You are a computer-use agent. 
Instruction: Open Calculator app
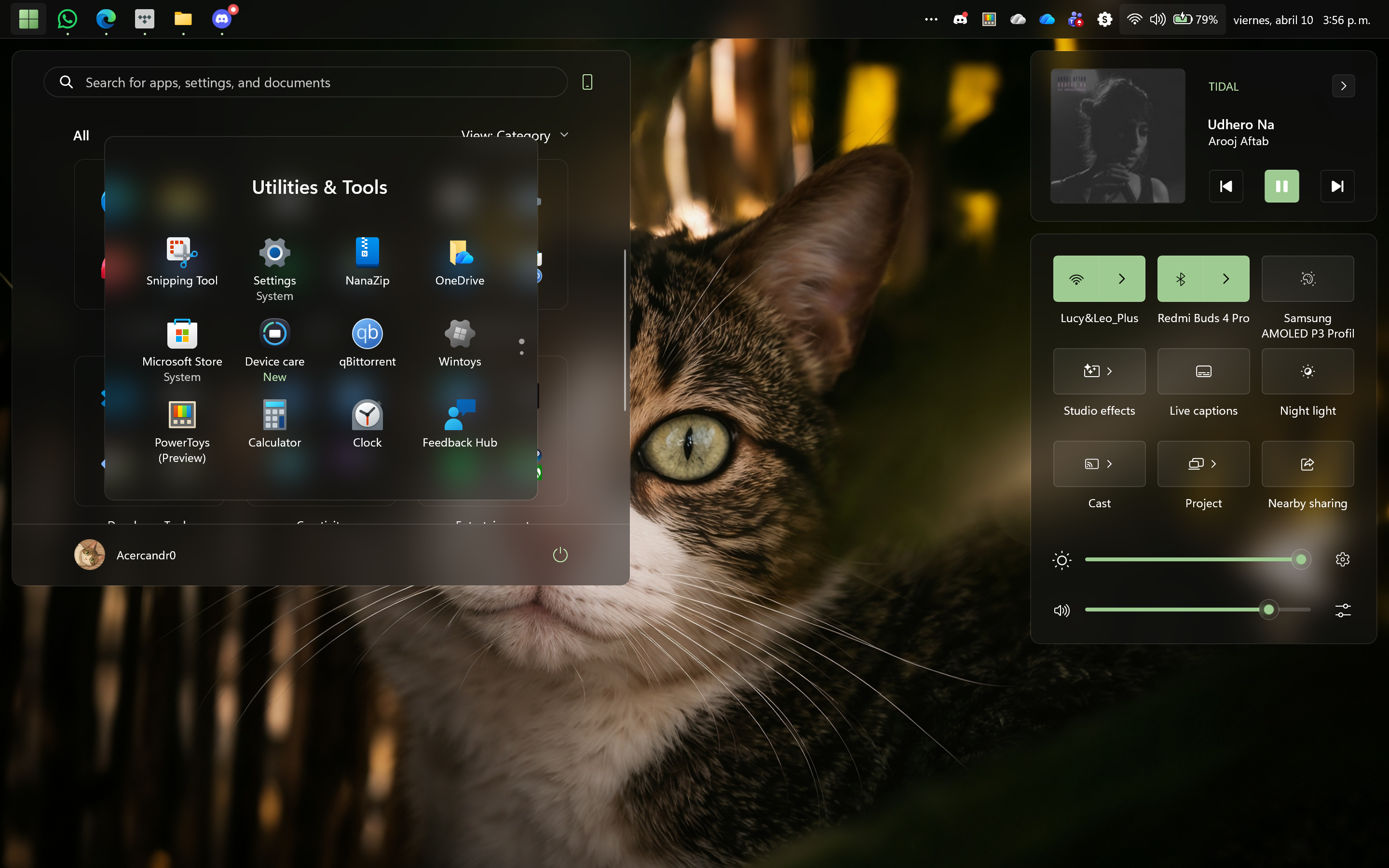(x=274, y=424)
